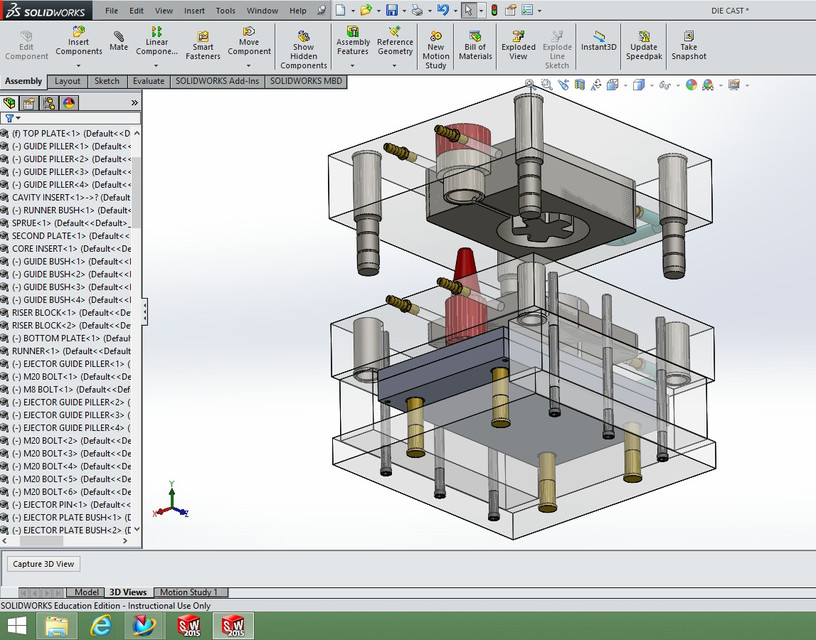The height and width of the screenshot is (640, 816).
Task: Open the DisplayManager panel tab
Action: [67, 103]
